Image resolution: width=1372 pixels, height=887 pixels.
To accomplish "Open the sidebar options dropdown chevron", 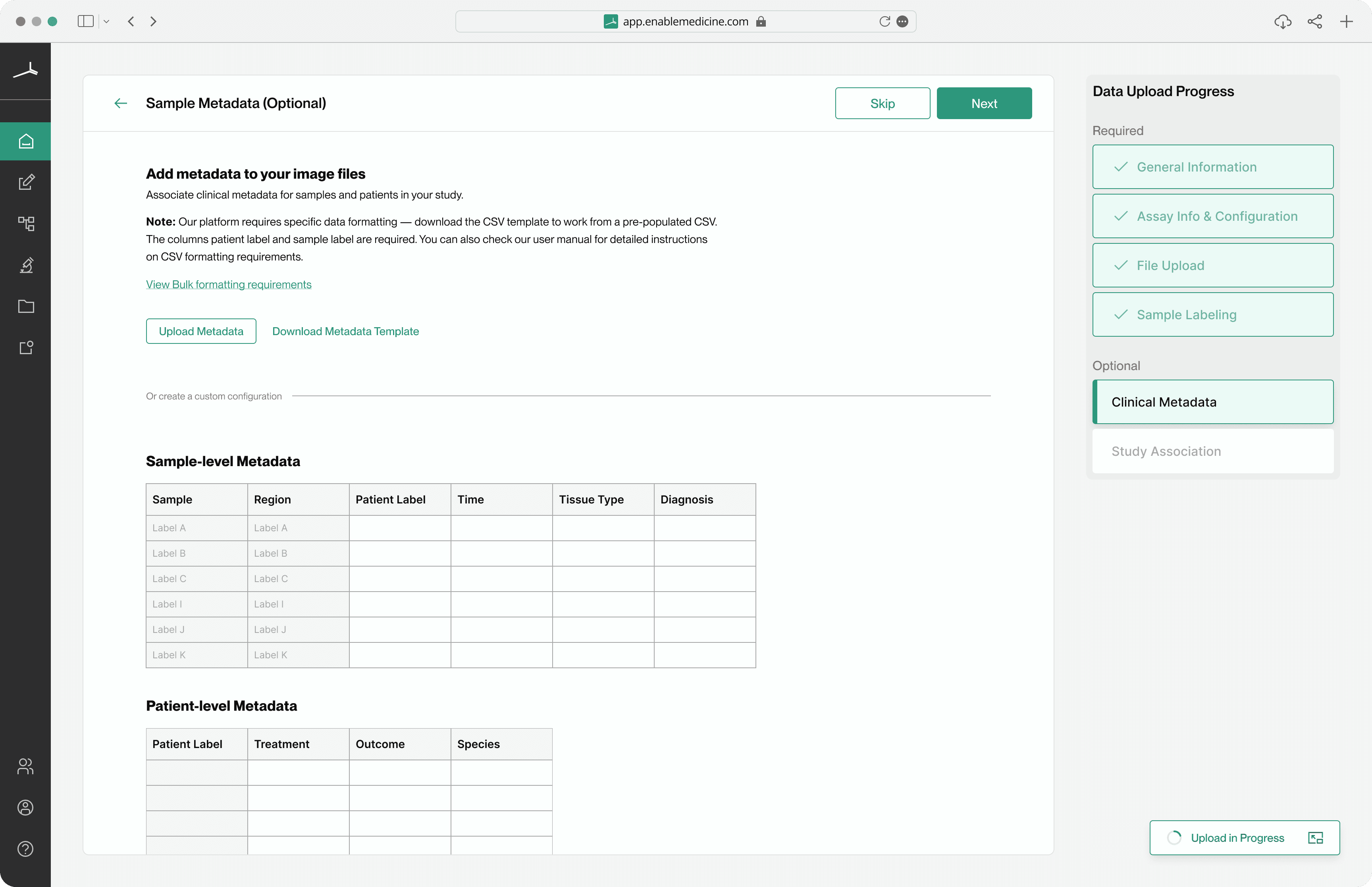I will click(x=106, y=21).
